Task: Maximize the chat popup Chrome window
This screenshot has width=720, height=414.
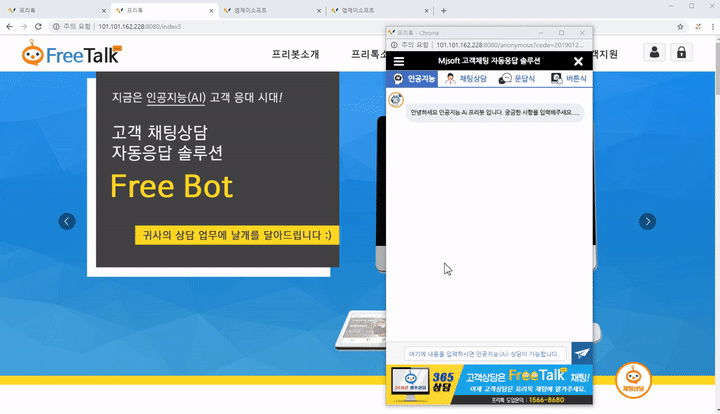Action: (561, 33)
